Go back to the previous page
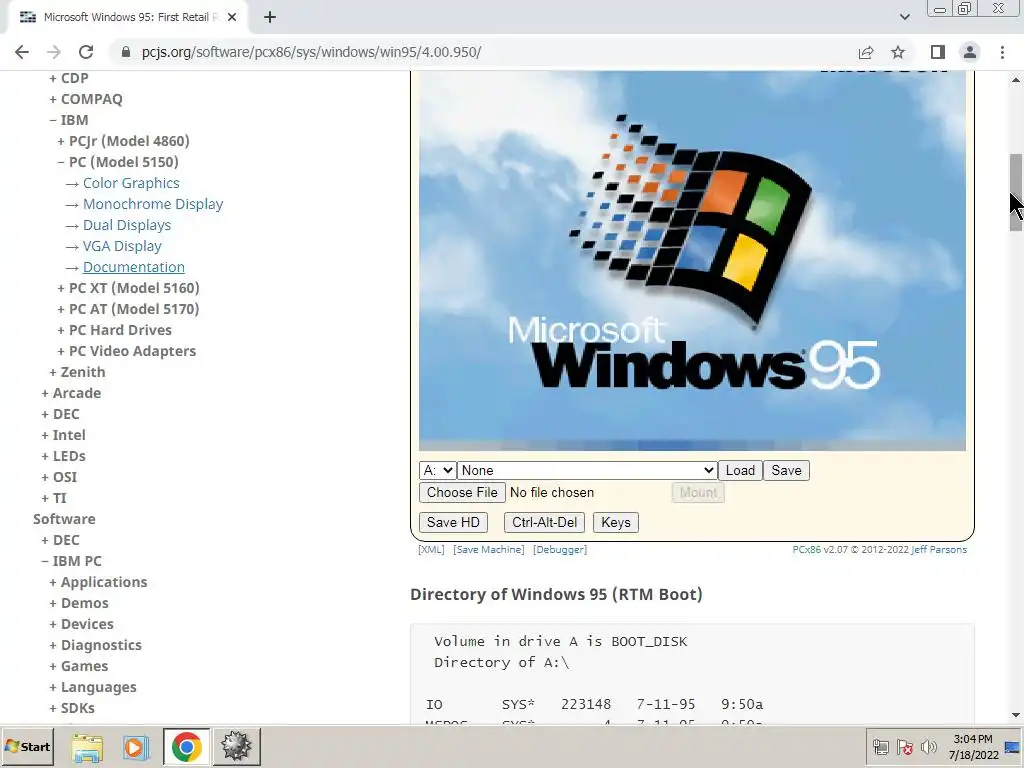This screenshot has height=768, width=1024. point(22,52)
